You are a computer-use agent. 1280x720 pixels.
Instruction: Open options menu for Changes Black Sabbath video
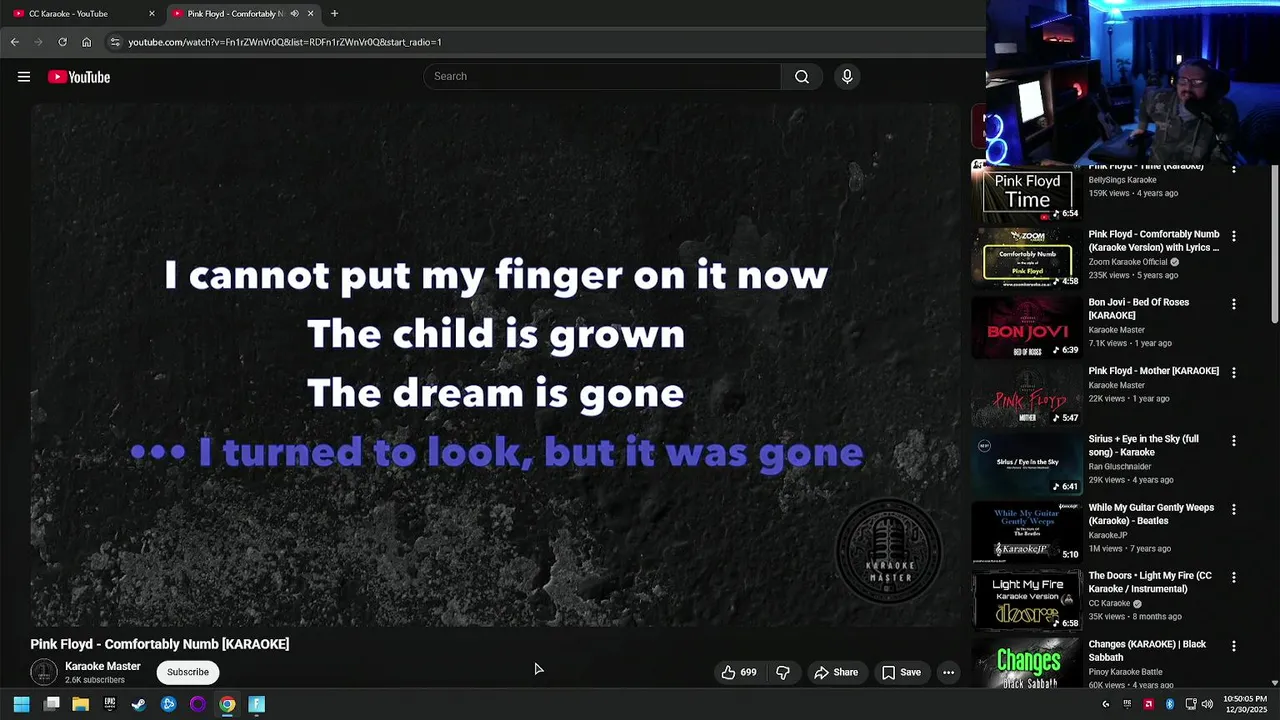[1233, 646]
